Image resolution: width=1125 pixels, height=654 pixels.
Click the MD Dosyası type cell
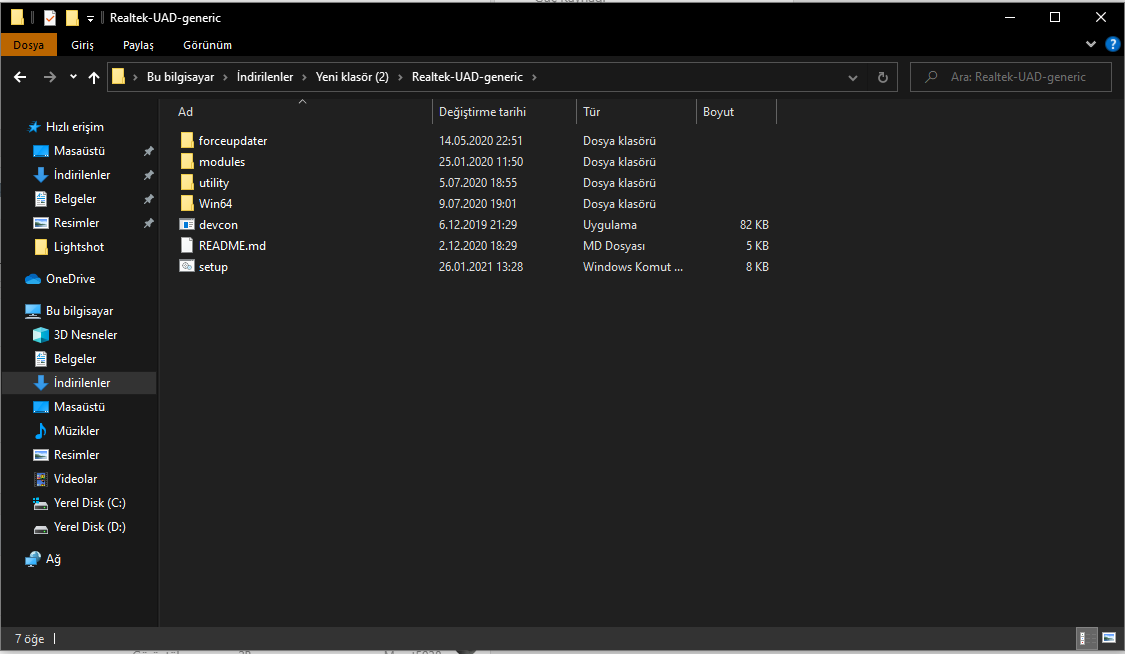[x=613, y=245]
